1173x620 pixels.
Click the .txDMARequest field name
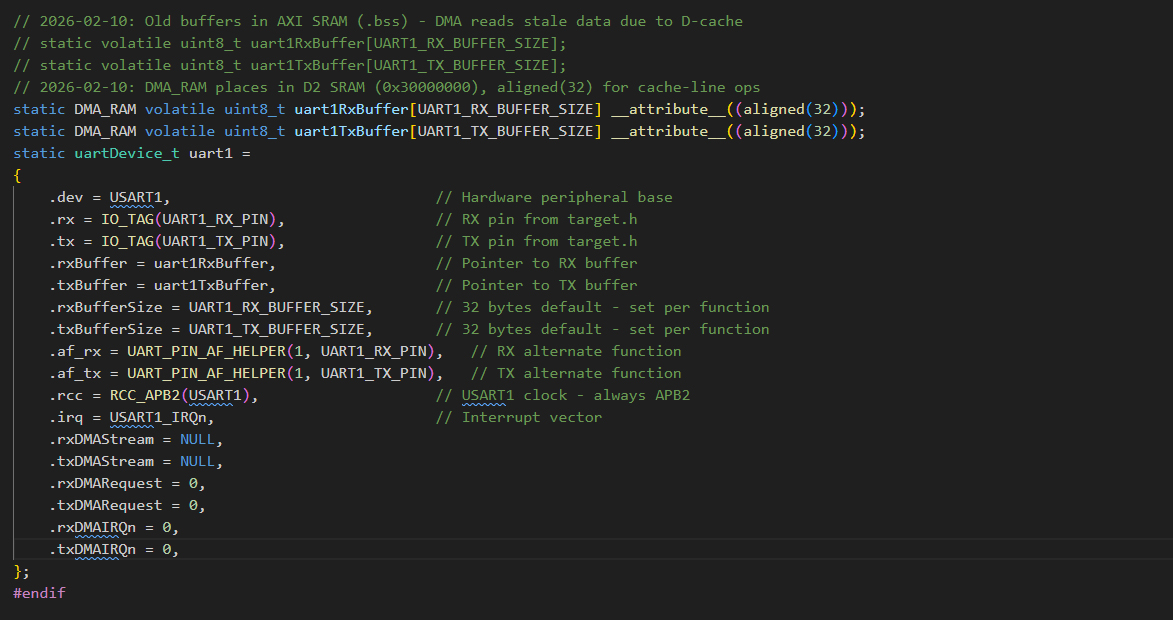[x=105, y=505]
